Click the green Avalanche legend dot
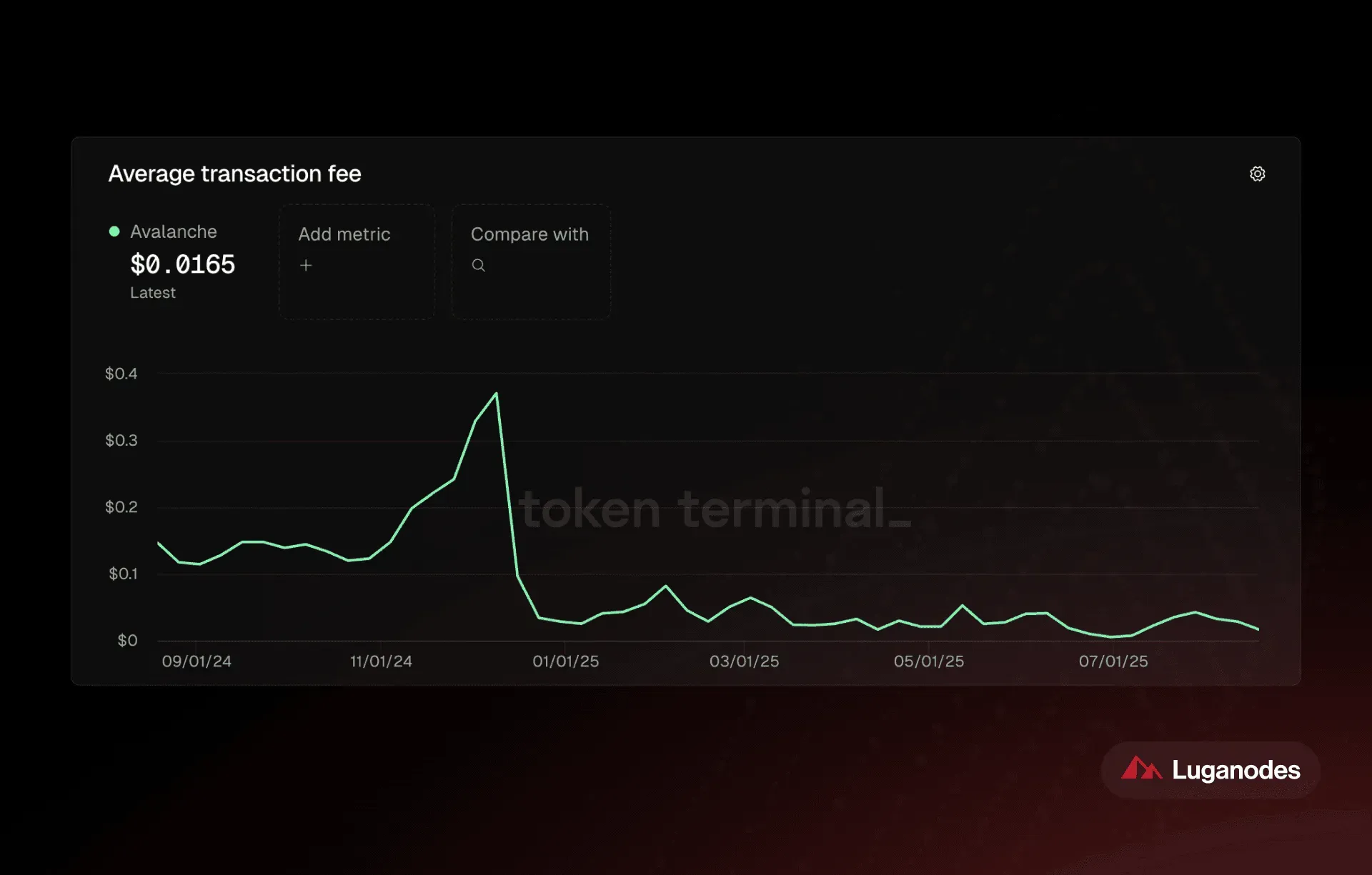This screenshot has height=875, width=1372. point(114,231)
